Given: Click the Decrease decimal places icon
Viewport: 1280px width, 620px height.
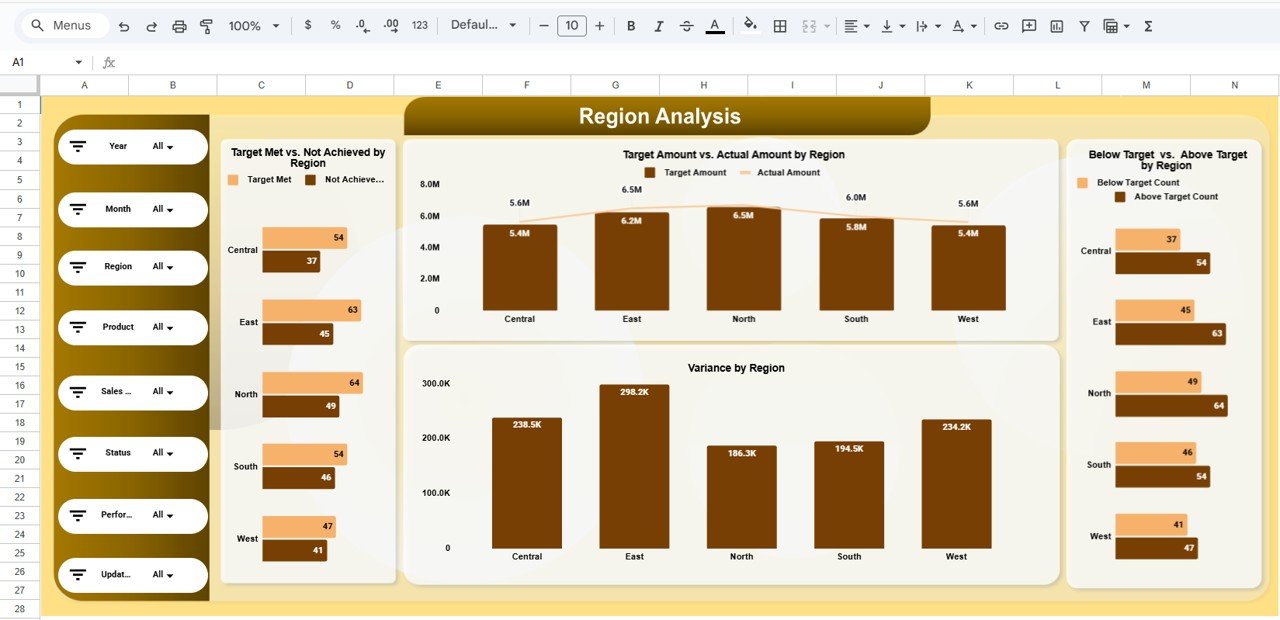Looking at the screenshot, I should (361, 25).
